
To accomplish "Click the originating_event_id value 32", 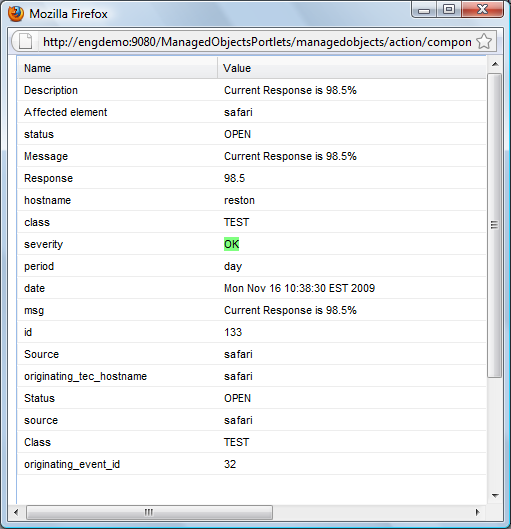I will pyautogui.click(x=230, y=464).
